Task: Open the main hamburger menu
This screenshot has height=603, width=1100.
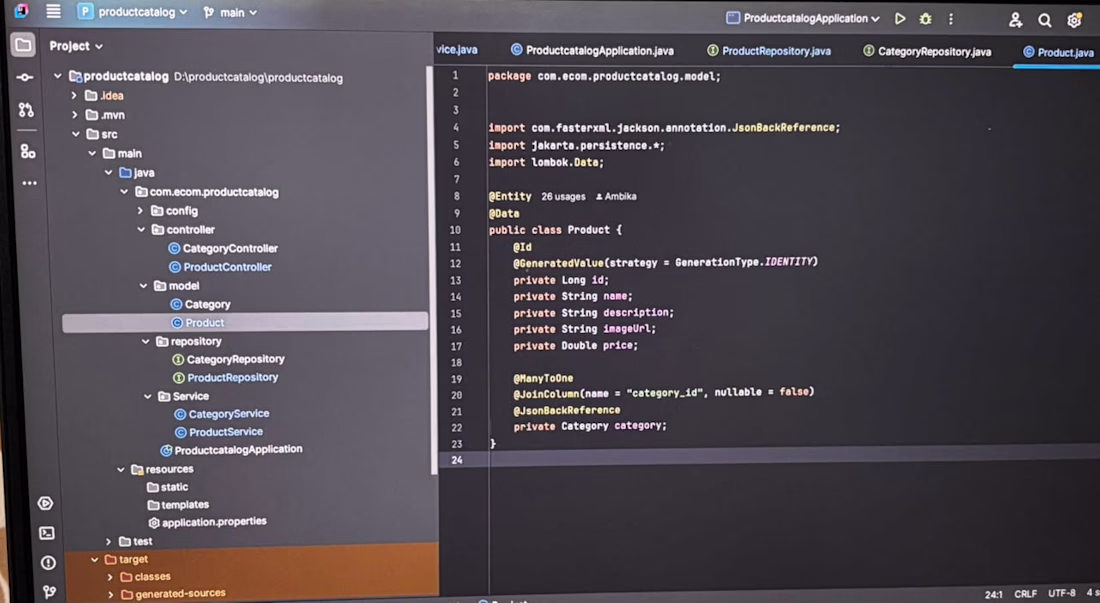Action: (x=53, y=11)
